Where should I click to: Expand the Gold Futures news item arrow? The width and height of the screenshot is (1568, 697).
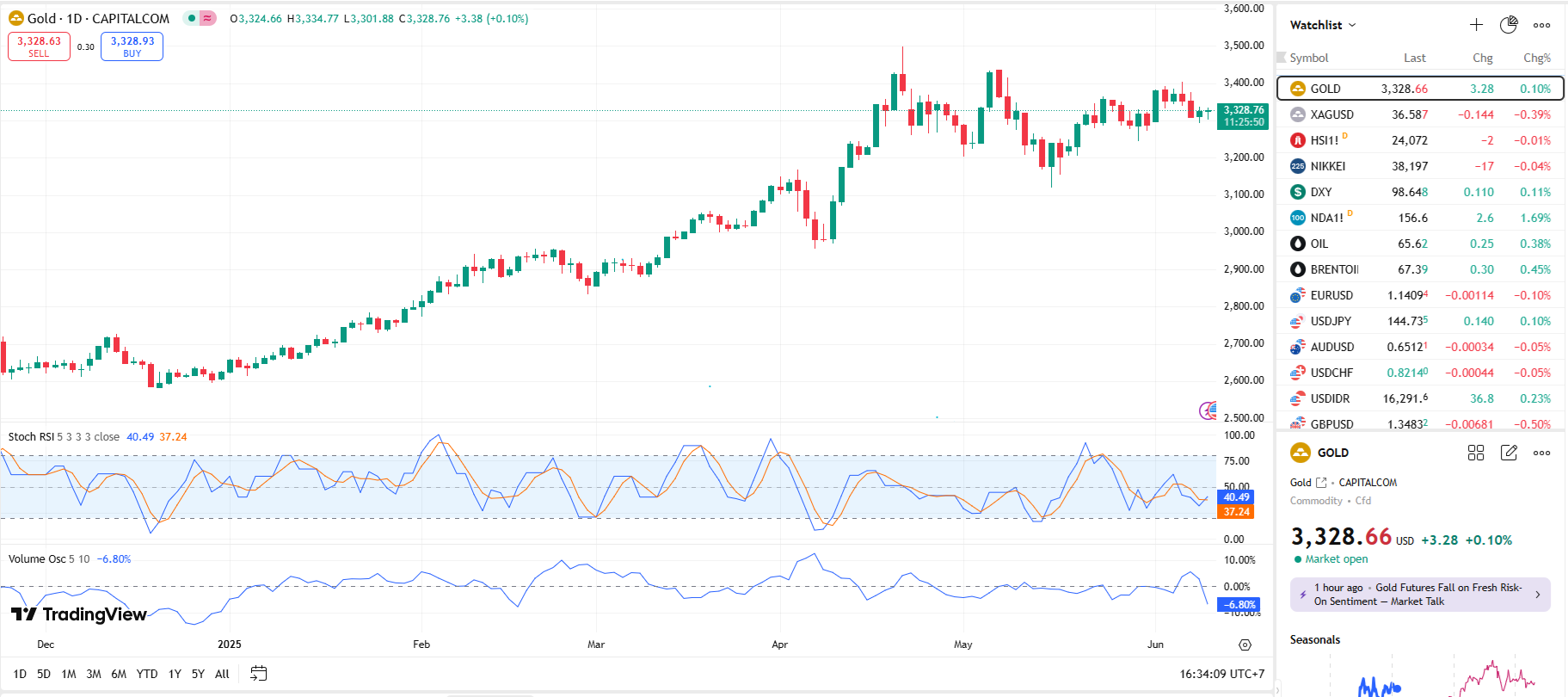click(x=1538, y=595)
